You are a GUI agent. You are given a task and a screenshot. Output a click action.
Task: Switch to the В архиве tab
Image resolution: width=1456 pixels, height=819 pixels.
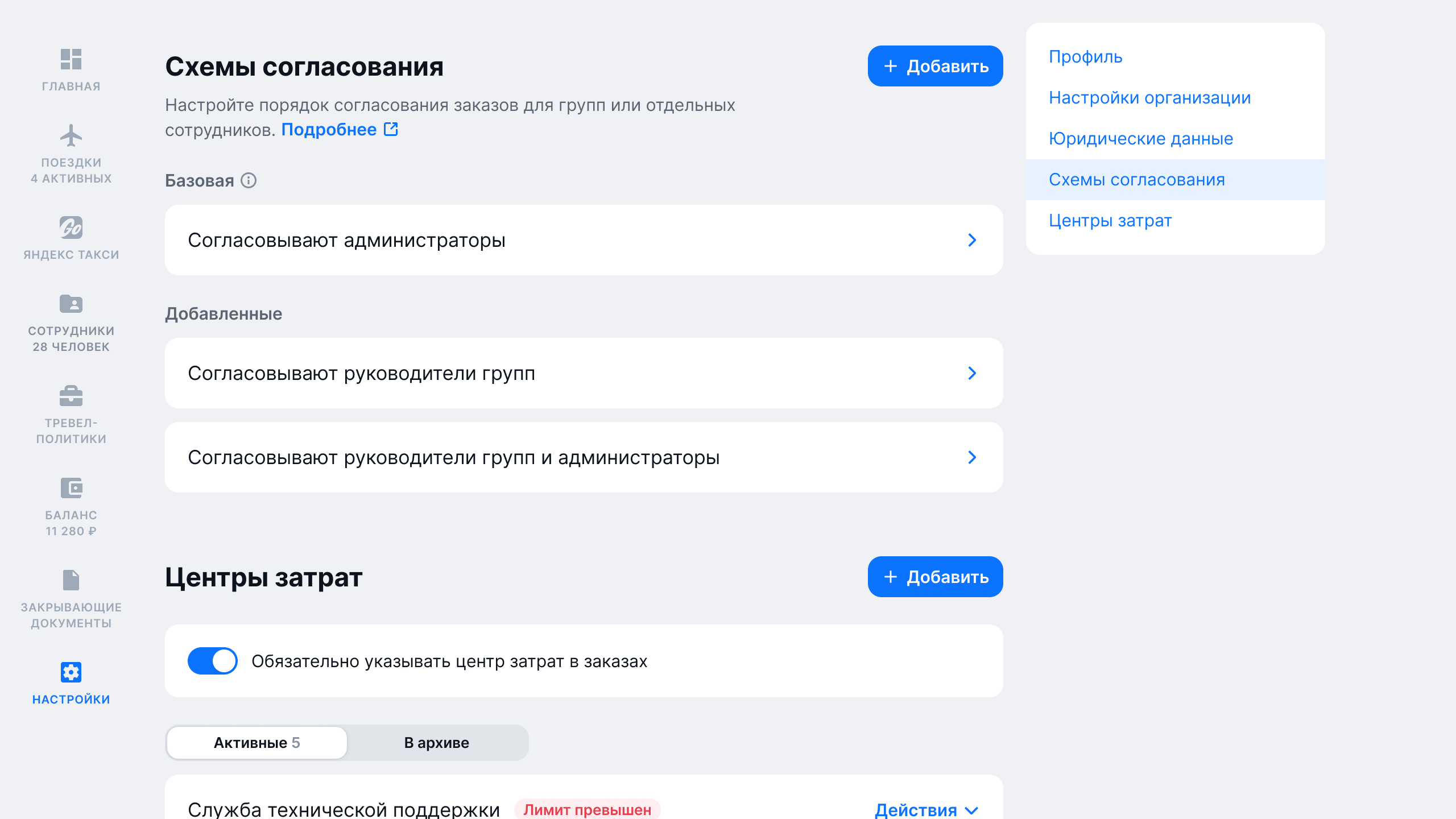437,743
